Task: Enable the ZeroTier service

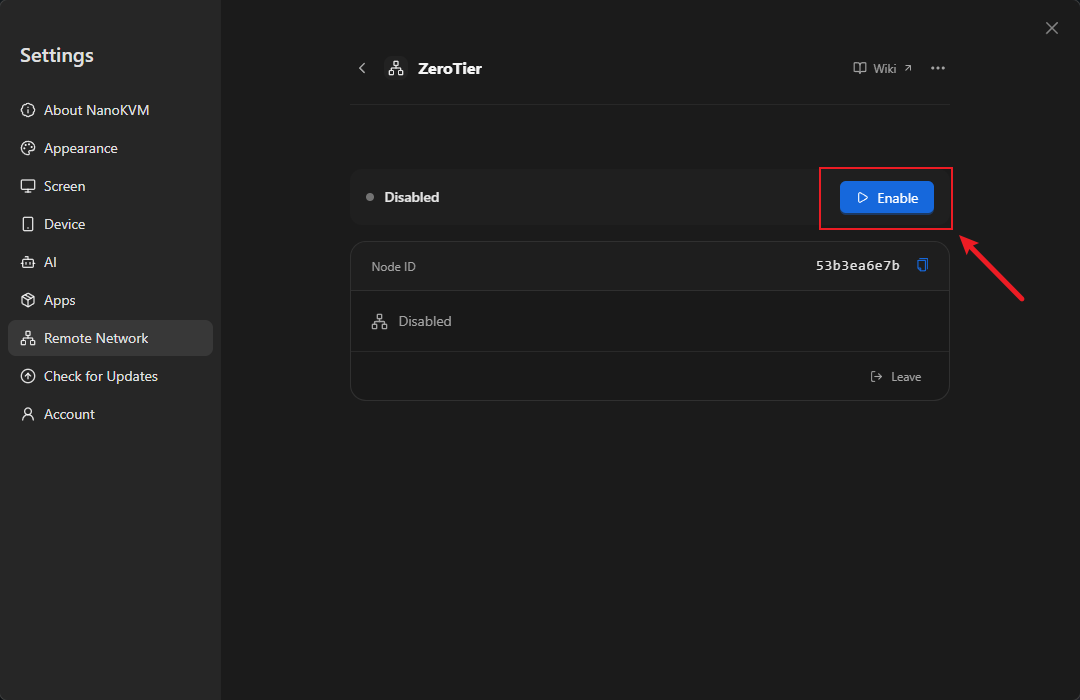Action: pyautogui.click(x=886, y=198)
